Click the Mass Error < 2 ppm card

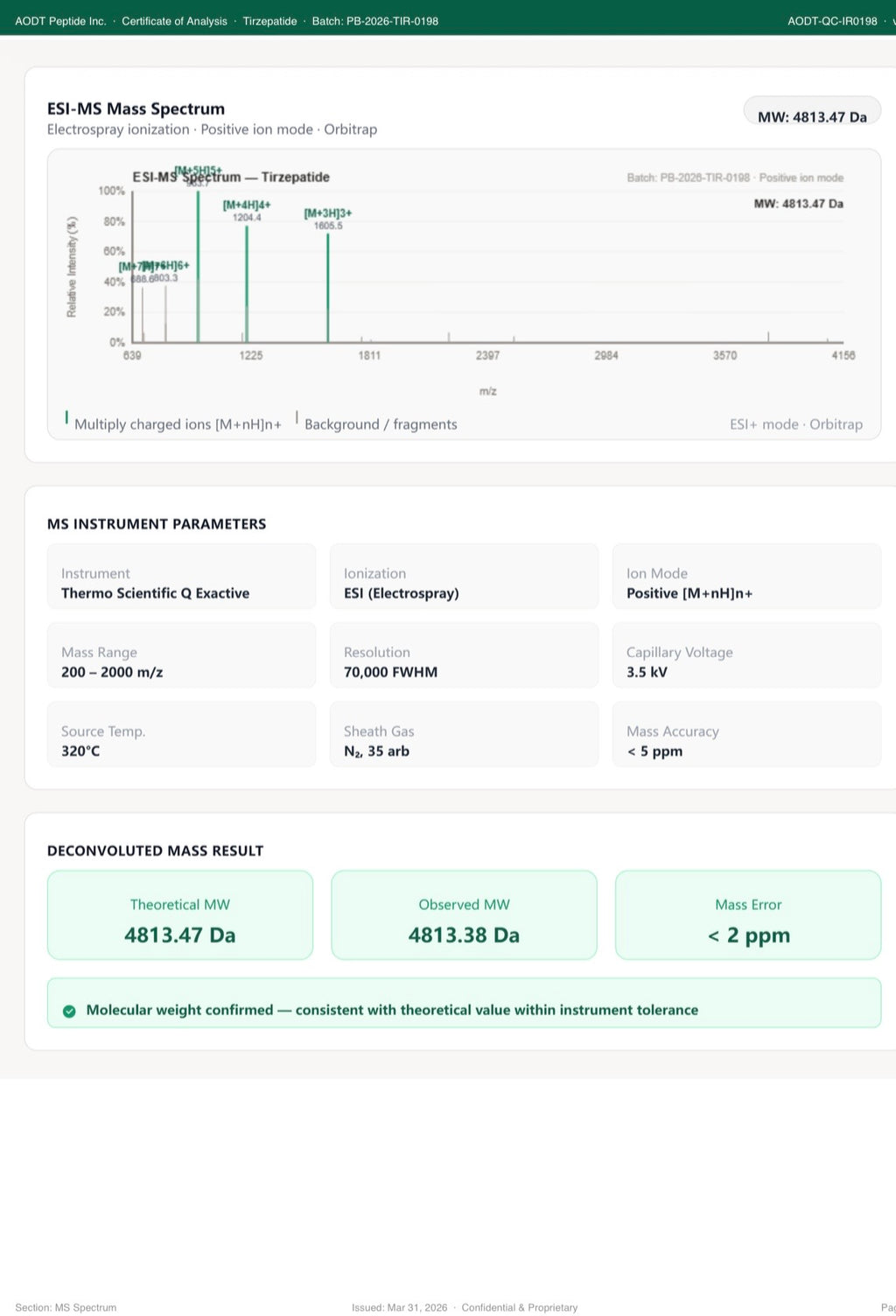748,914
